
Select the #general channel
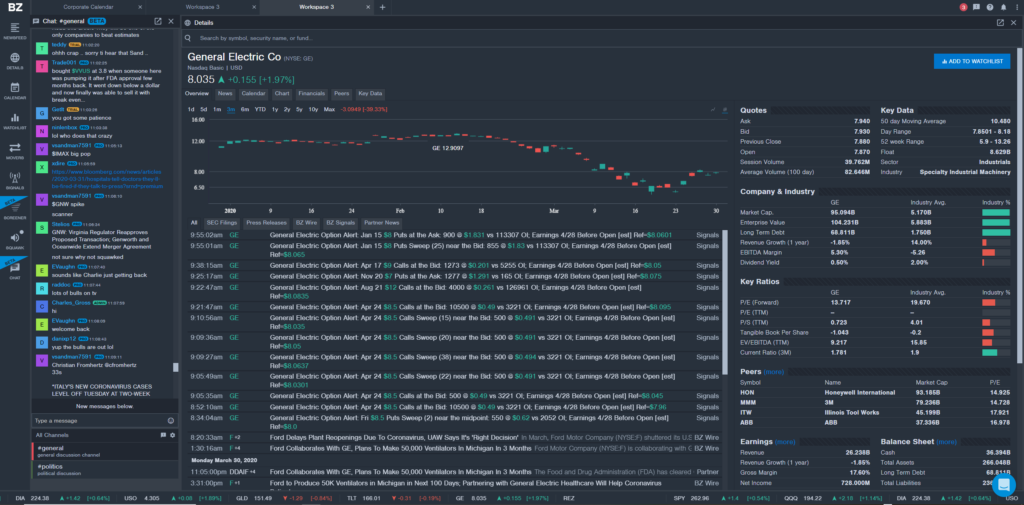tap(104, 451)
